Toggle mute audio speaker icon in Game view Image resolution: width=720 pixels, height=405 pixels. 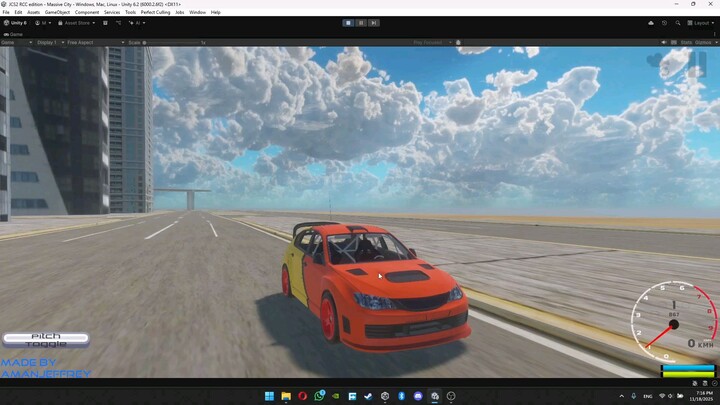[663, 42]
